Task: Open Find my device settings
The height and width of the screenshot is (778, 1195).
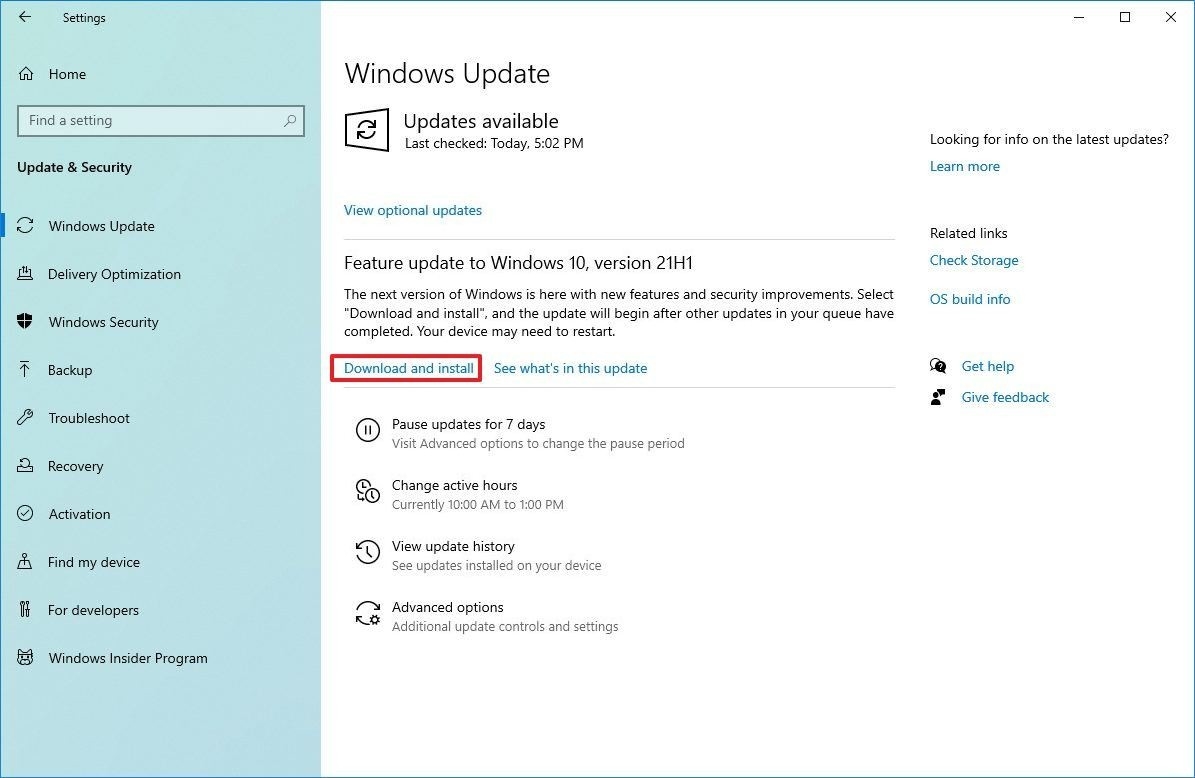Action: [x=94, y=562]
